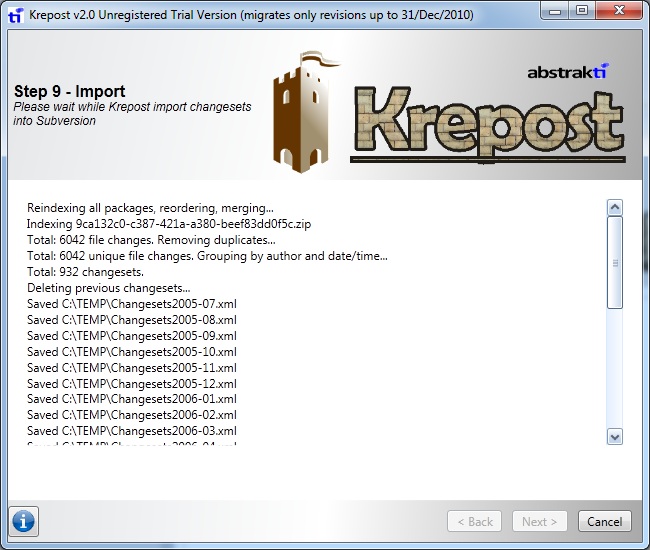Click 'Saved C:\TEMP\Changesets2005-12.xml' line

pos(132,384)
